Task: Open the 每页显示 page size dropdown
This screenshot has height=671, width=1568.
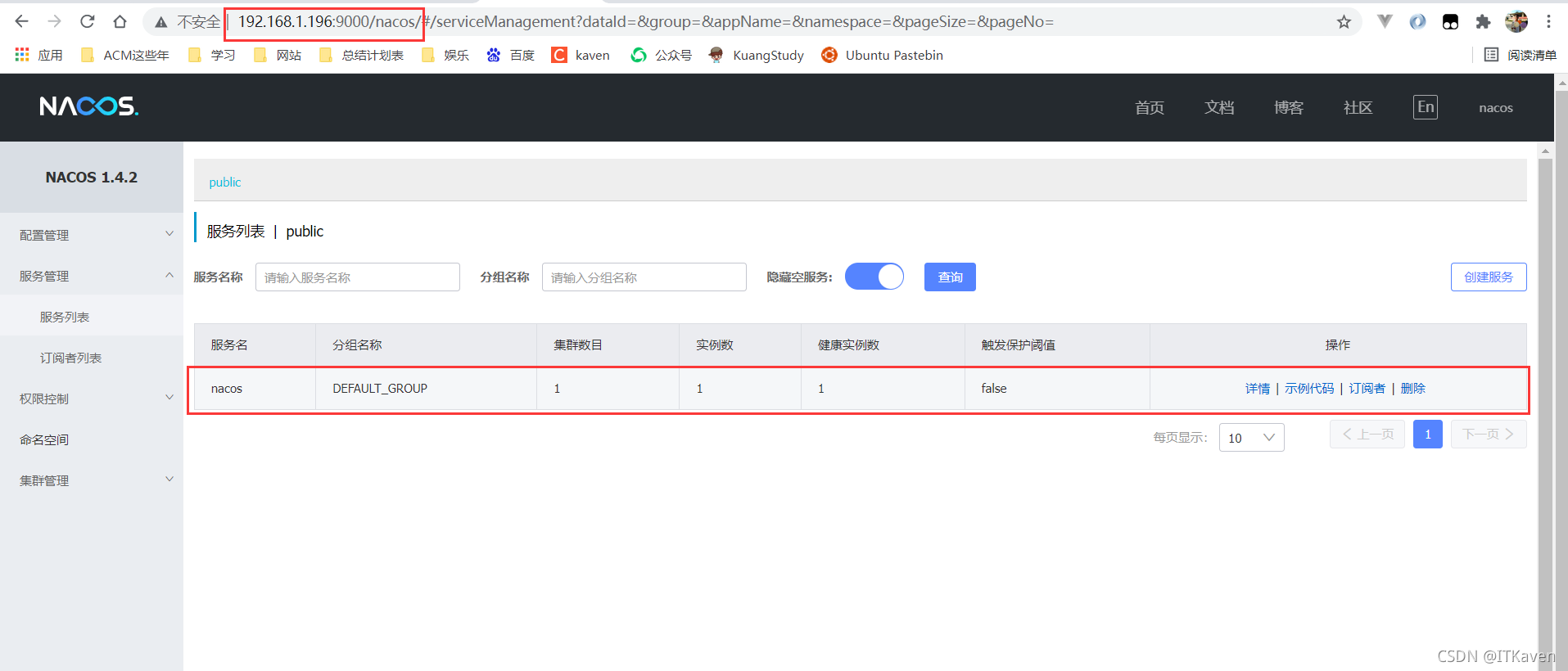Action: pos(1251,438)
